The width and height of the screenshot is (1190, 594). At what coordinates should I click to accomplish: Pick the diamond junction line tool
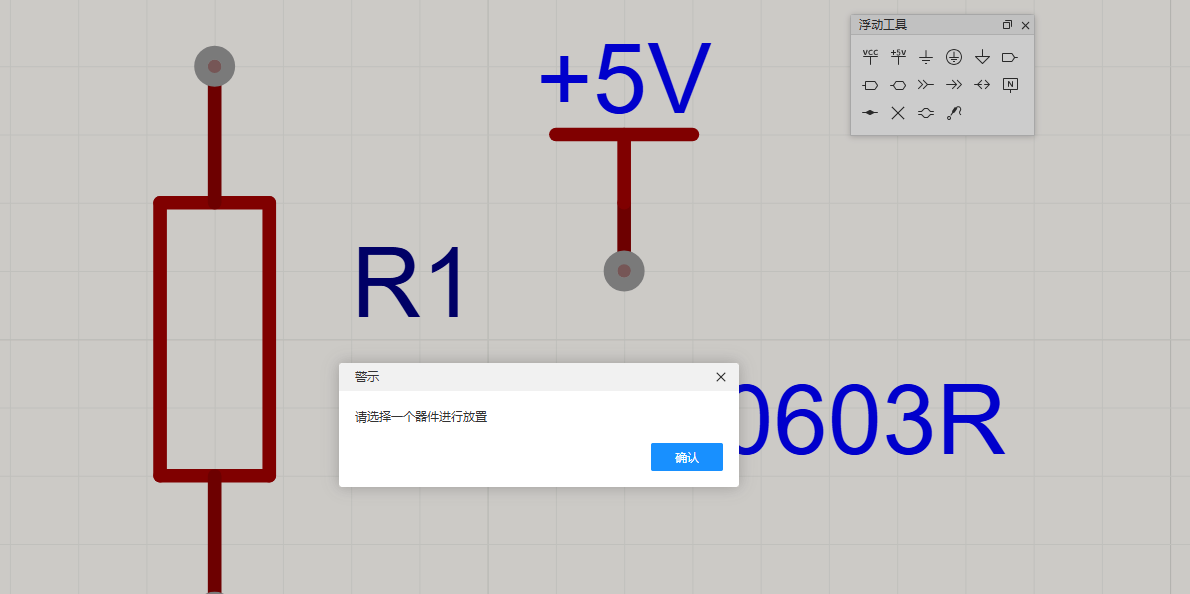pos(870,113)
